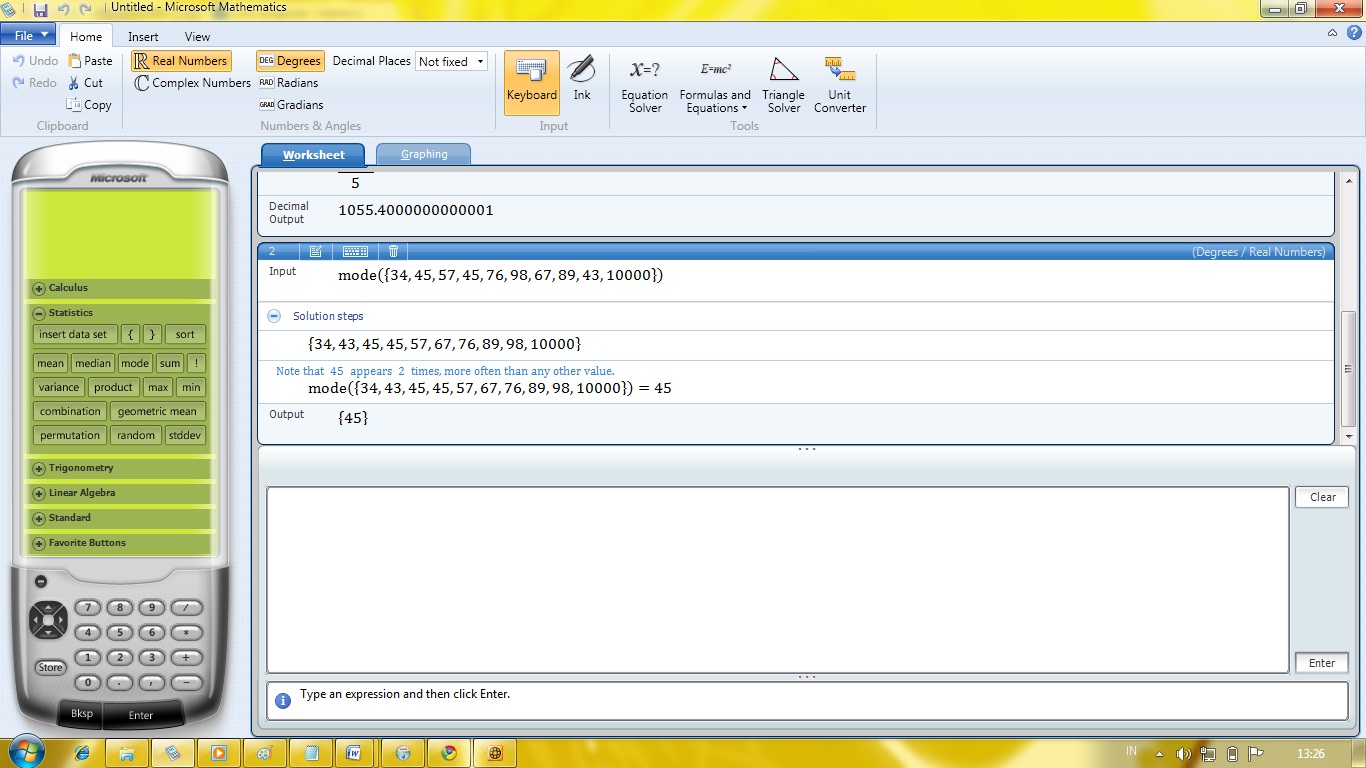The width and height of the screenshot is (1366, 768).
Task: Click the median statistics button
Action: [x=93, y=363]
